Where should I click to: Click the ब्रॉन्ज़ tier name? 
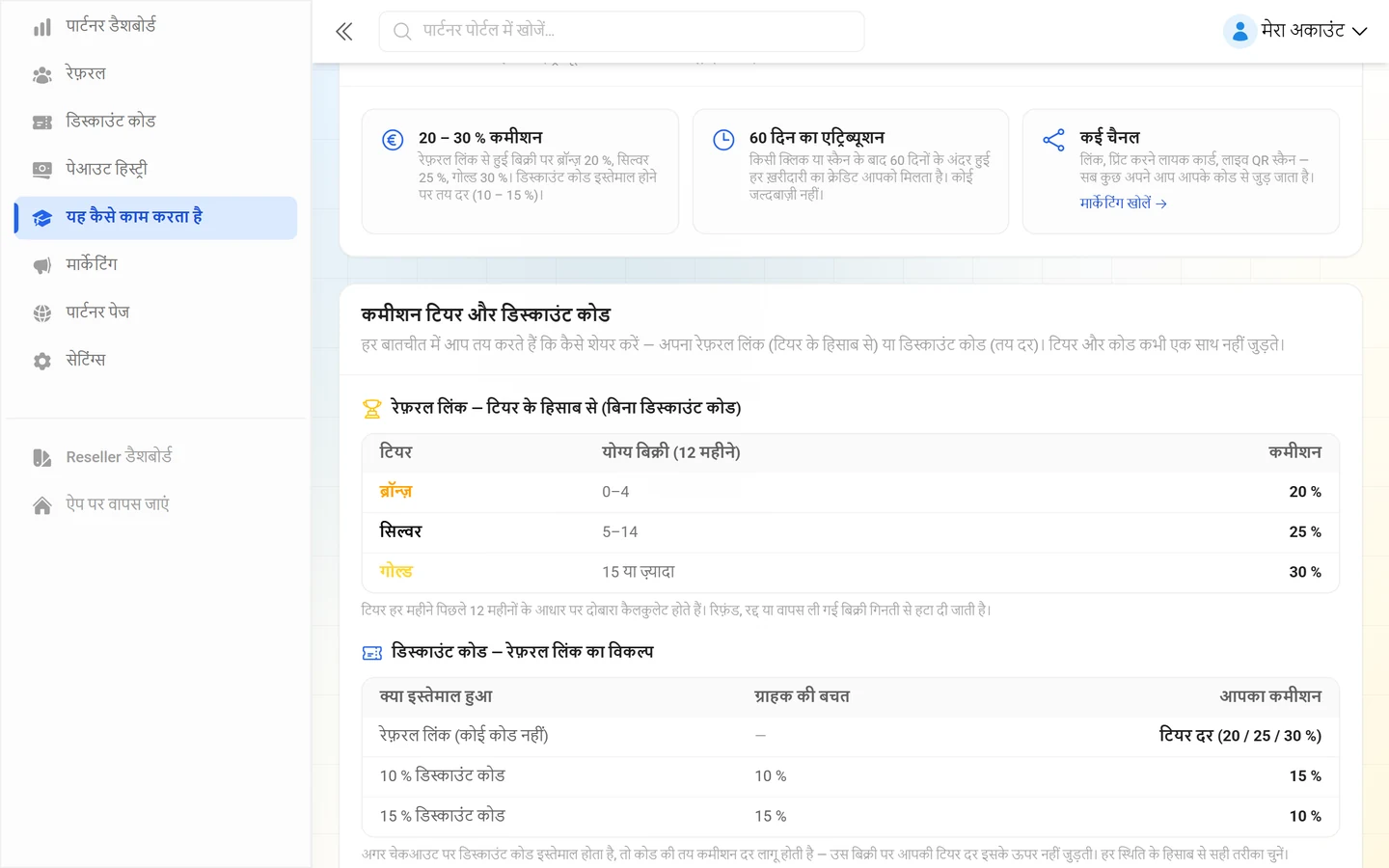[395, 492]
